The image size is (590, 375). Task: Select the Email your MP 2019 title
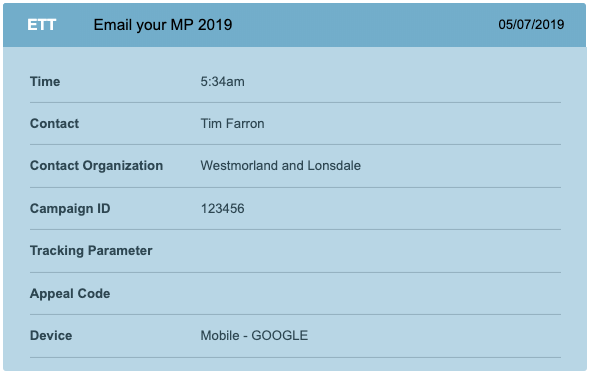pos(163,25)
